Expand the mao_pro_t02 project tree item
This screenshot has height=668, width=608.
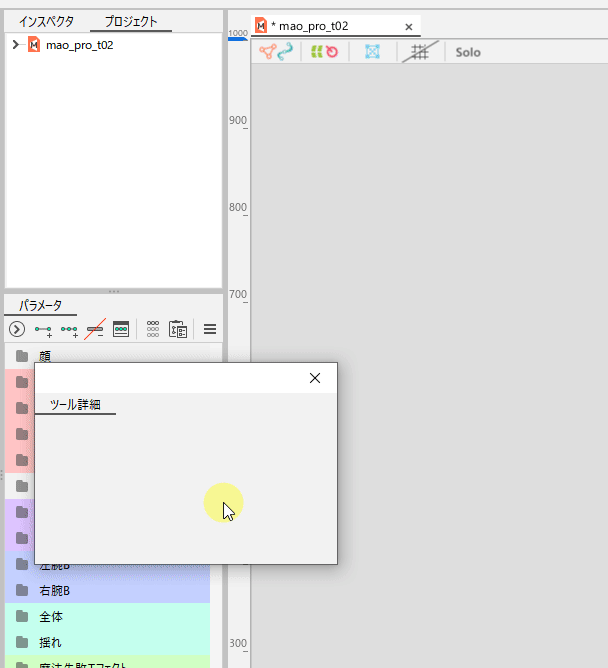coord(14,45)
